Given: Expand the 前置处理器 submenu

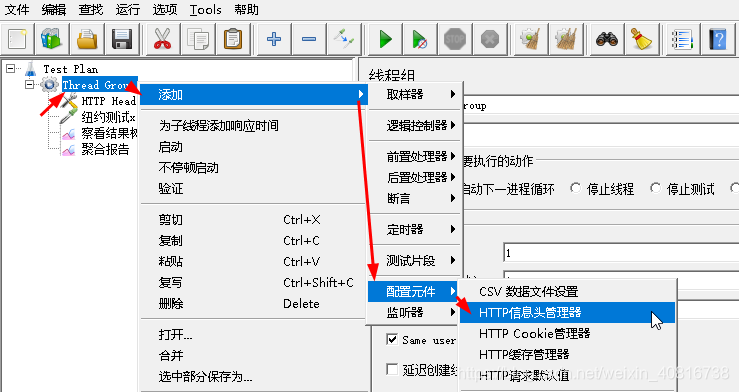Looking at the screenshot, I should pos(414,156).
